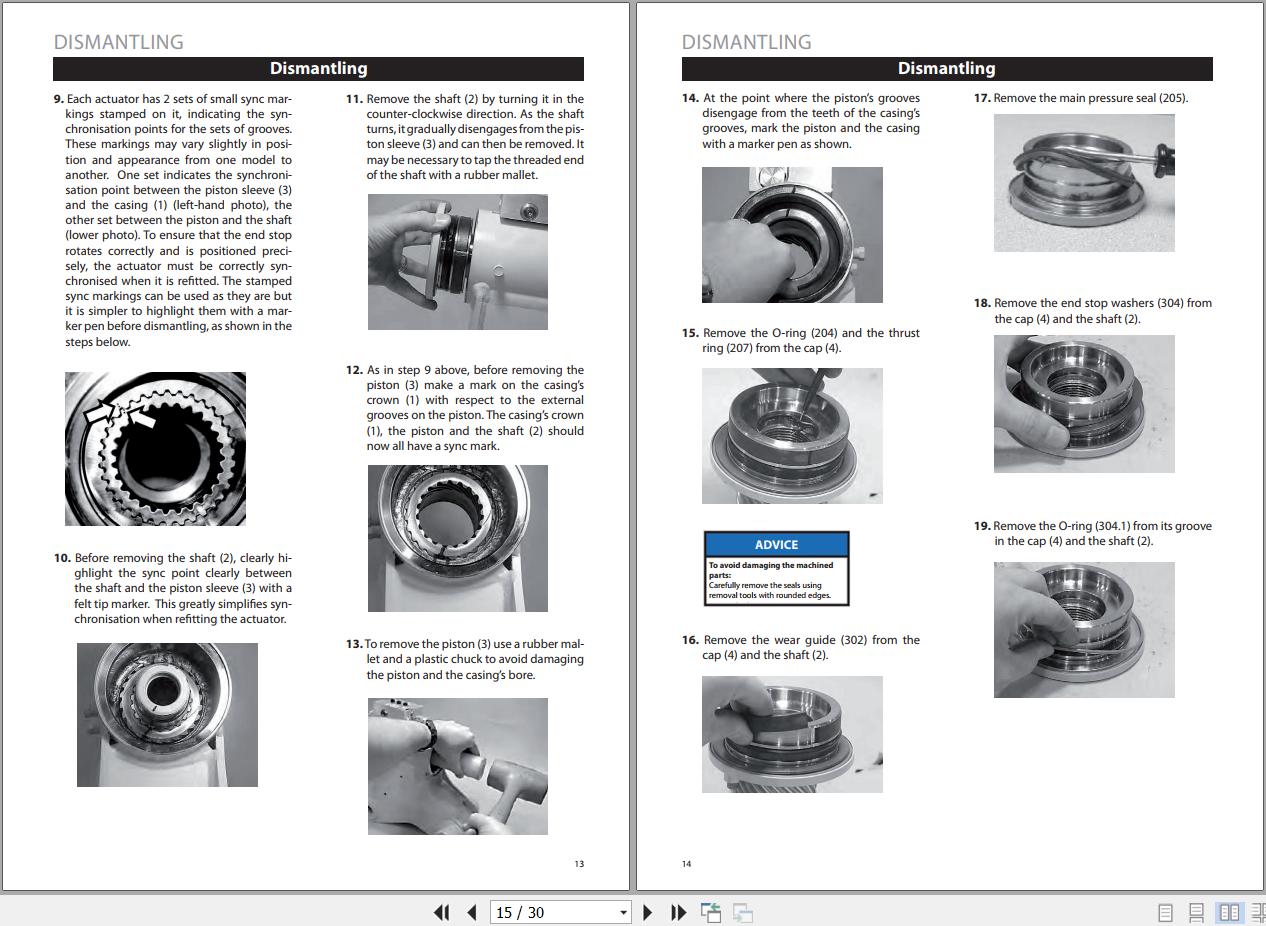This screenshot has height=926, width=1266.
Task: Click the DISMANTLING heading on page 14
Action: point(746,42)
